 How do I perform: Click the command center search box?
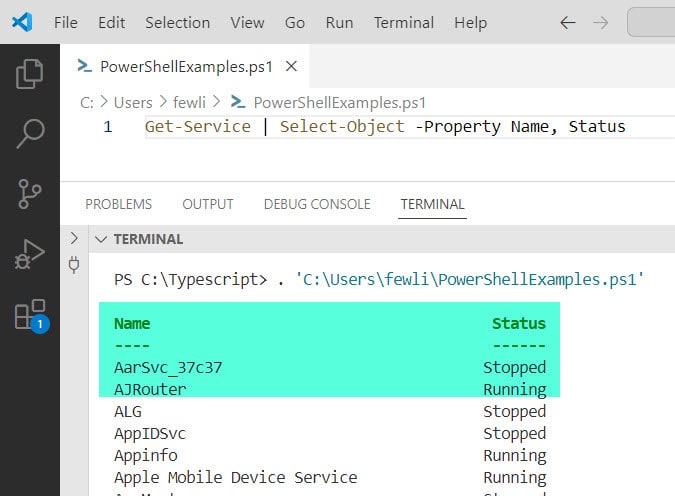(x=651, y=22)
